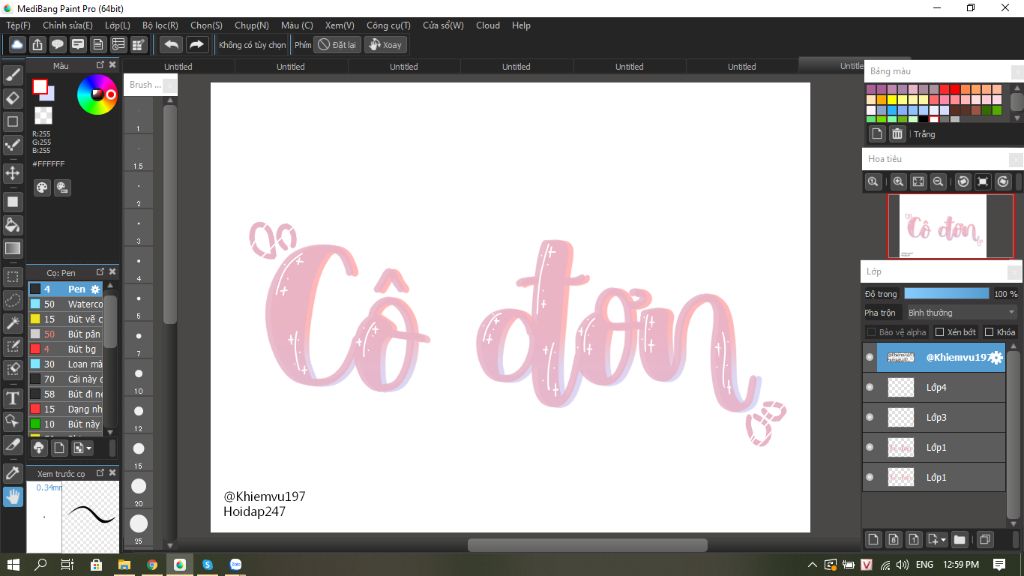Open the layer panel add-layer dropdown arrow
The height and width of the screenshot is (576, 1024).
(944, 539)
